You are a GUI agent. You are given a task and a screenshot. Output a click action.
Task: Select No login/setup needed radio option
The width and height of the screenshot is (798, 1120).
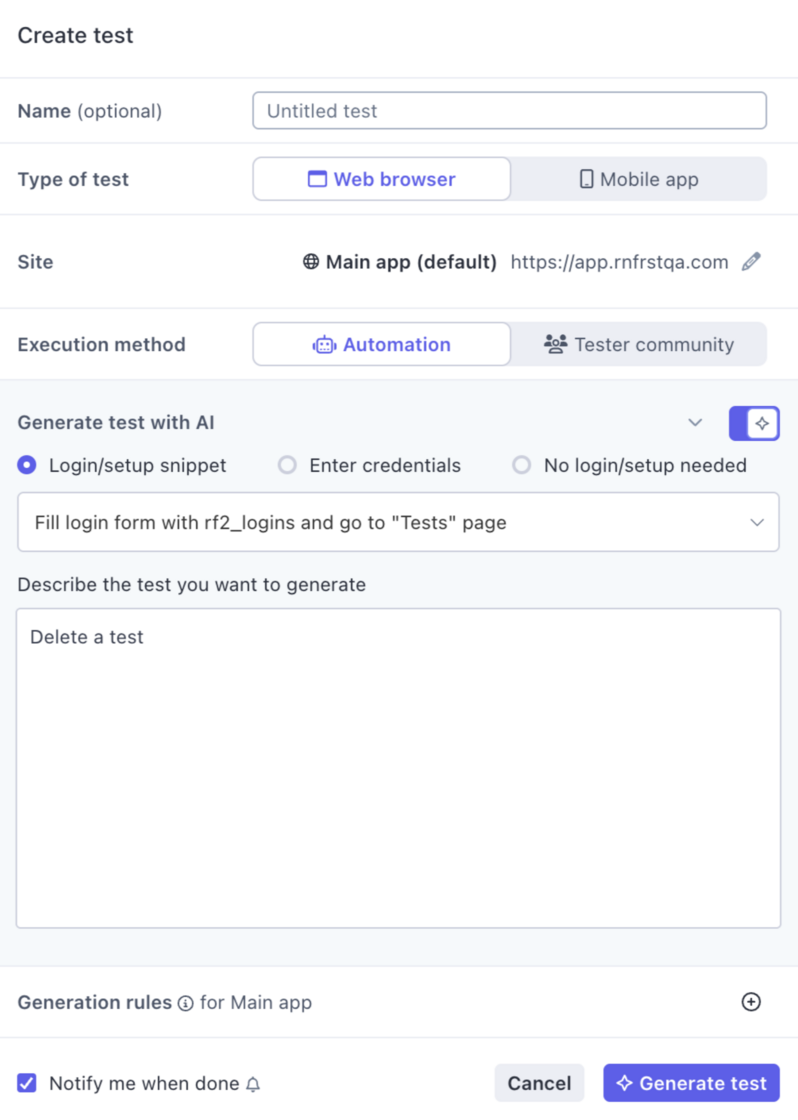tap(522, 465)
